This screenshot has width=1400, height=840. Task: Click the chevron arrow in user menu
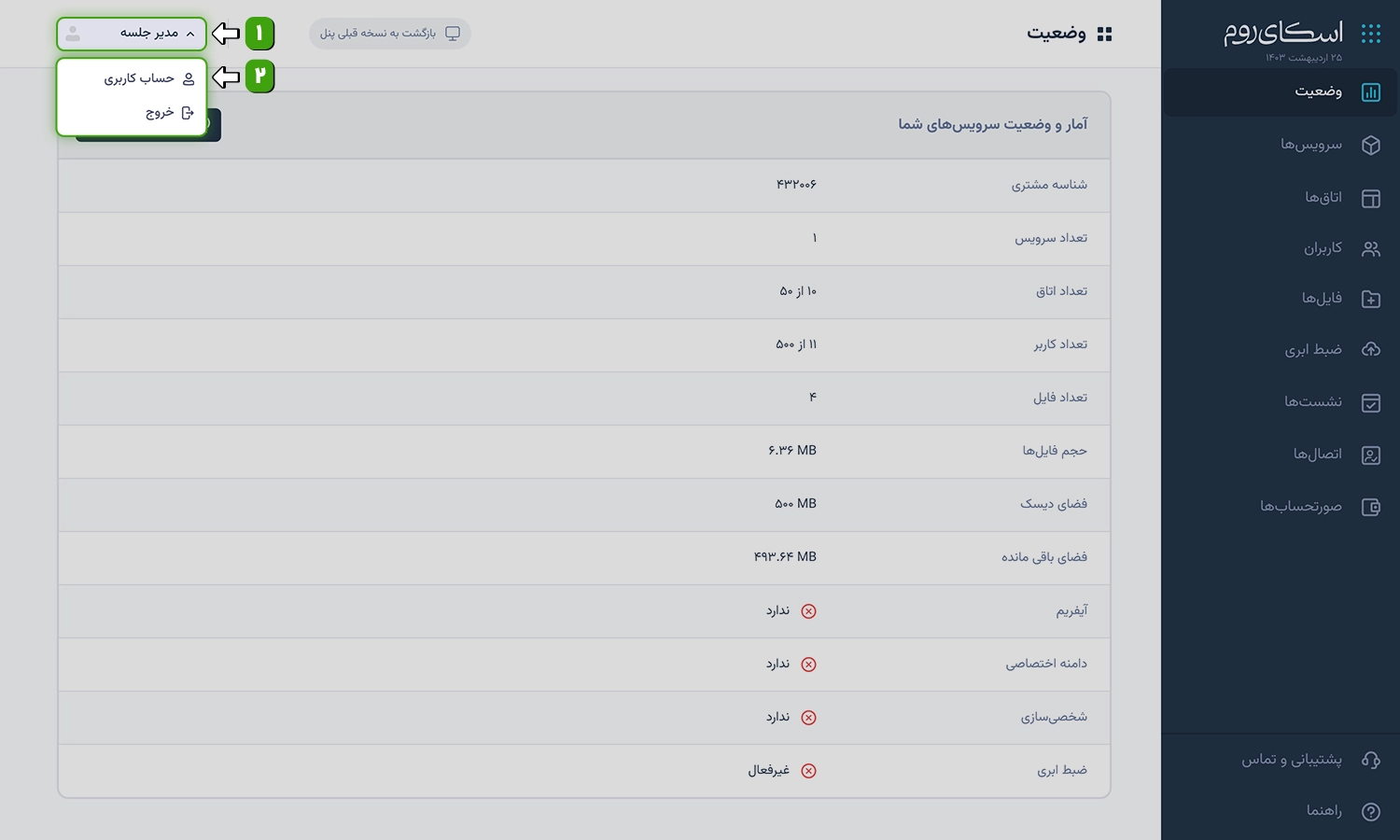[190, 34]
